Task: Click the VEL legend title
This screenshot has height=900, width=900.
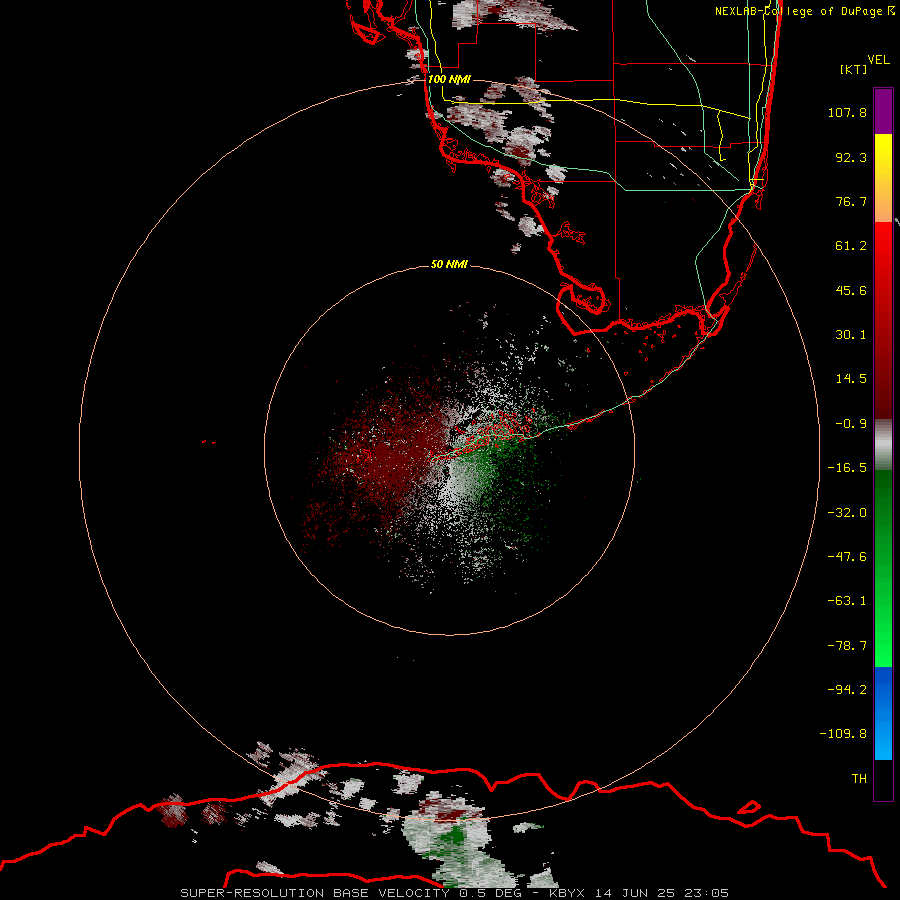Action: click(x=878, y=60)
